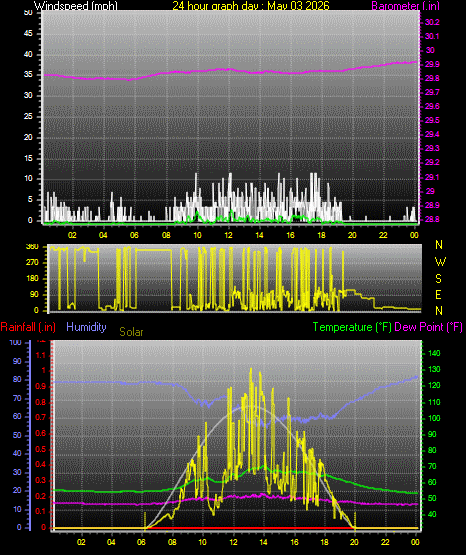466x555 pixels.
Task: Click the 100 humidity scale value
Action: coord(15,342)
